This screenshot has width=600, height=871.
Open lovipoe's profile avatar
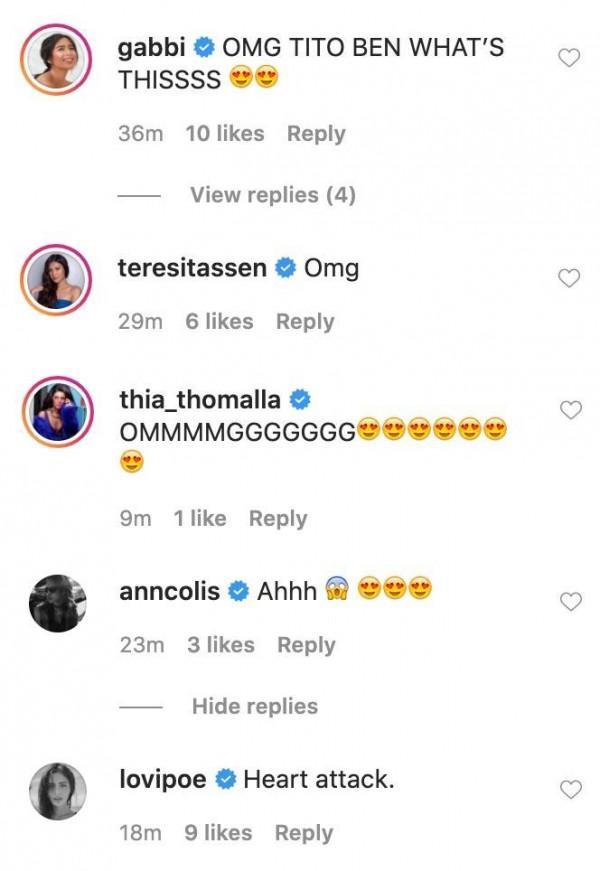pos(56,791)
